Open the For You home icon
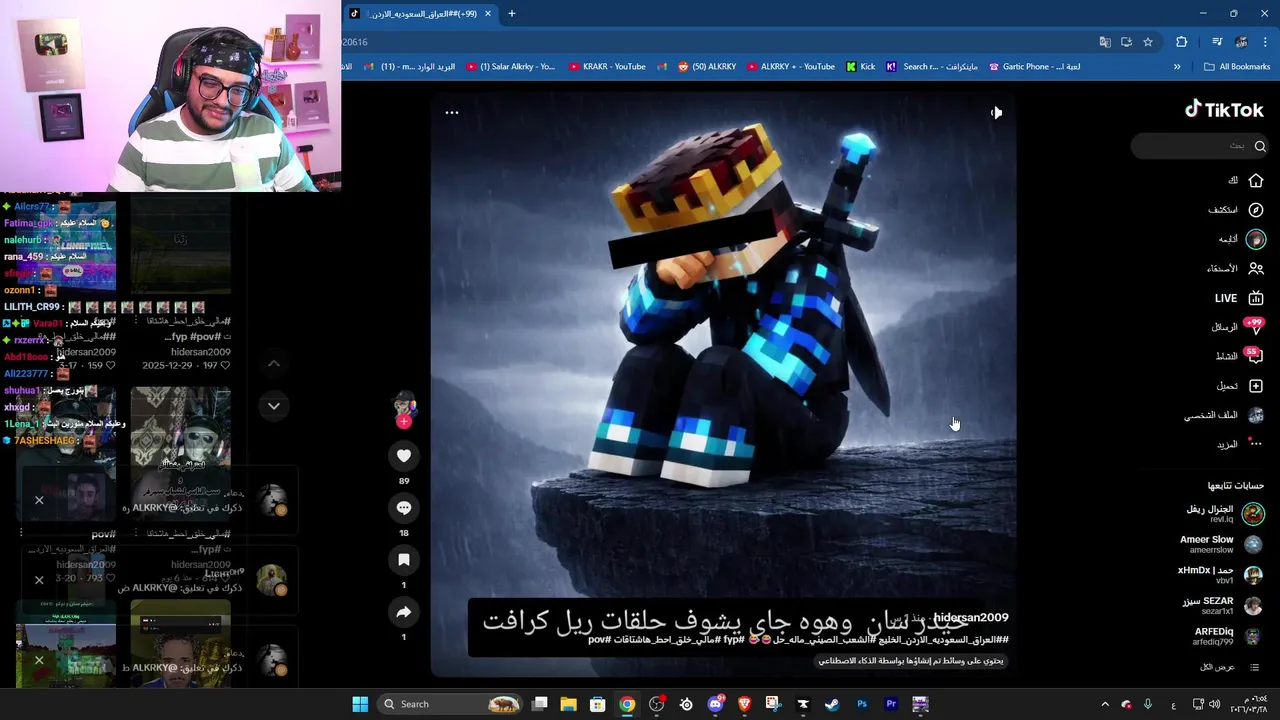This screenshot has height=720, width=1280. (1256, 181)
